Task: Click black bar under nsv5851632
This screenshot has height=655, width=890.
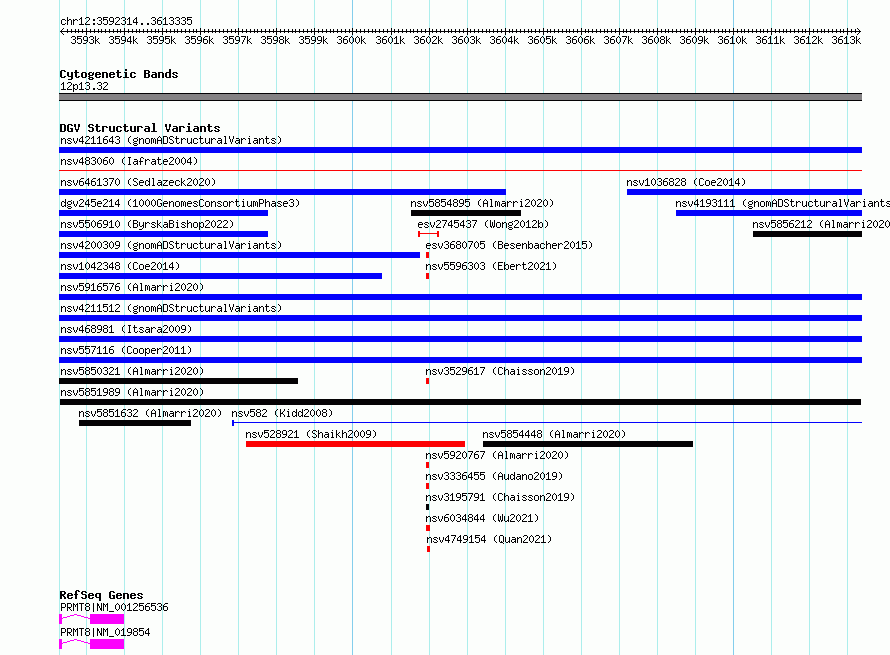Action: coord(135,423)
